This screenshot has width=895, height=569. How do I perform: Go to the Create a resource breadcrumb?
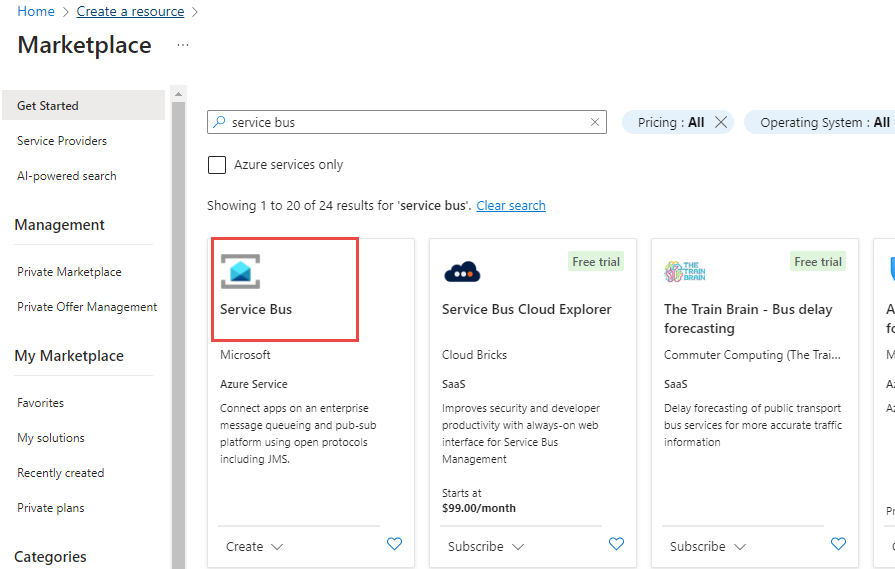pos(130,11)
